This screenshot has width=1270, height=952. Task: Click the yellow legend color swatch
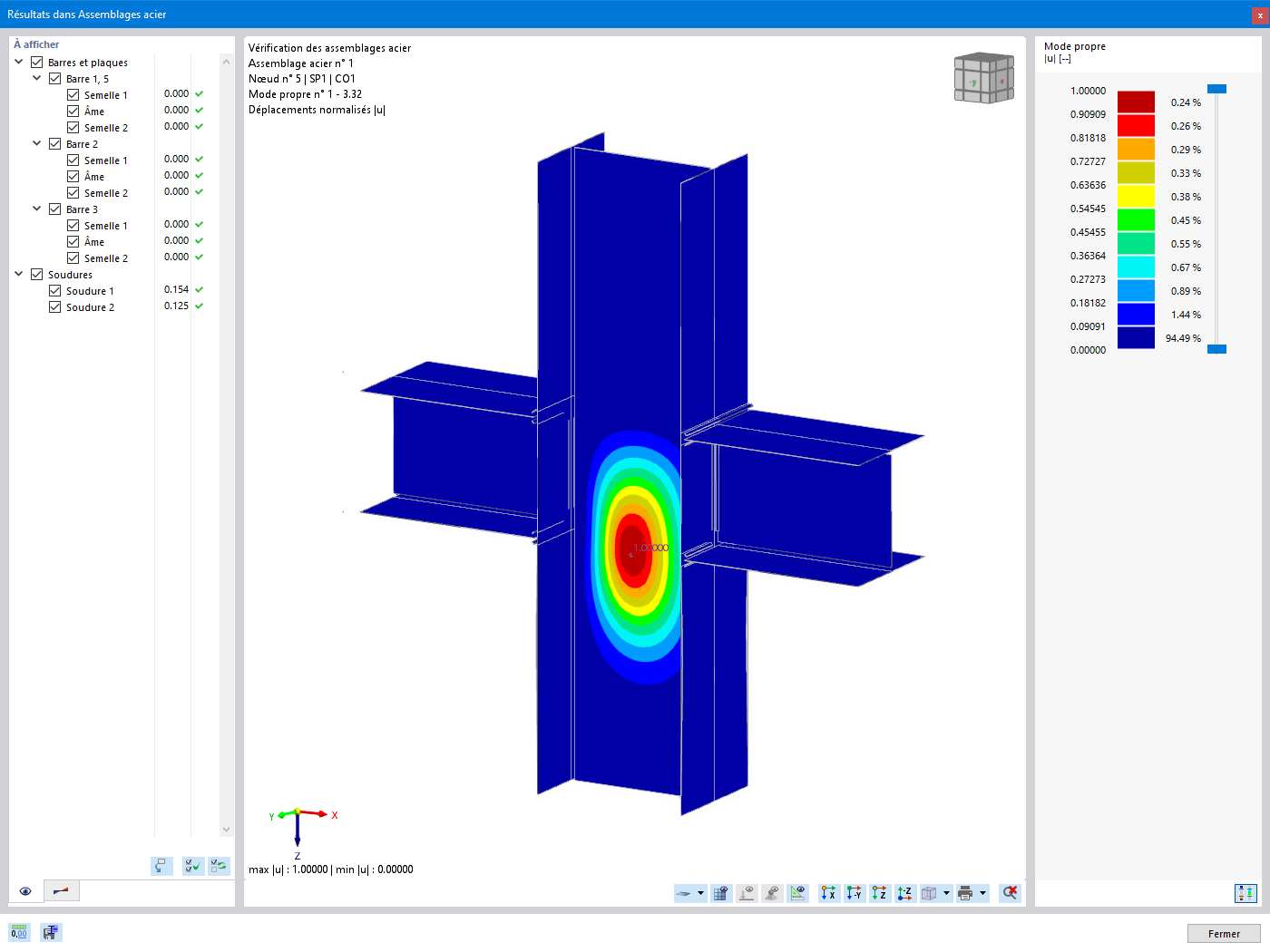click(1136, 197)
